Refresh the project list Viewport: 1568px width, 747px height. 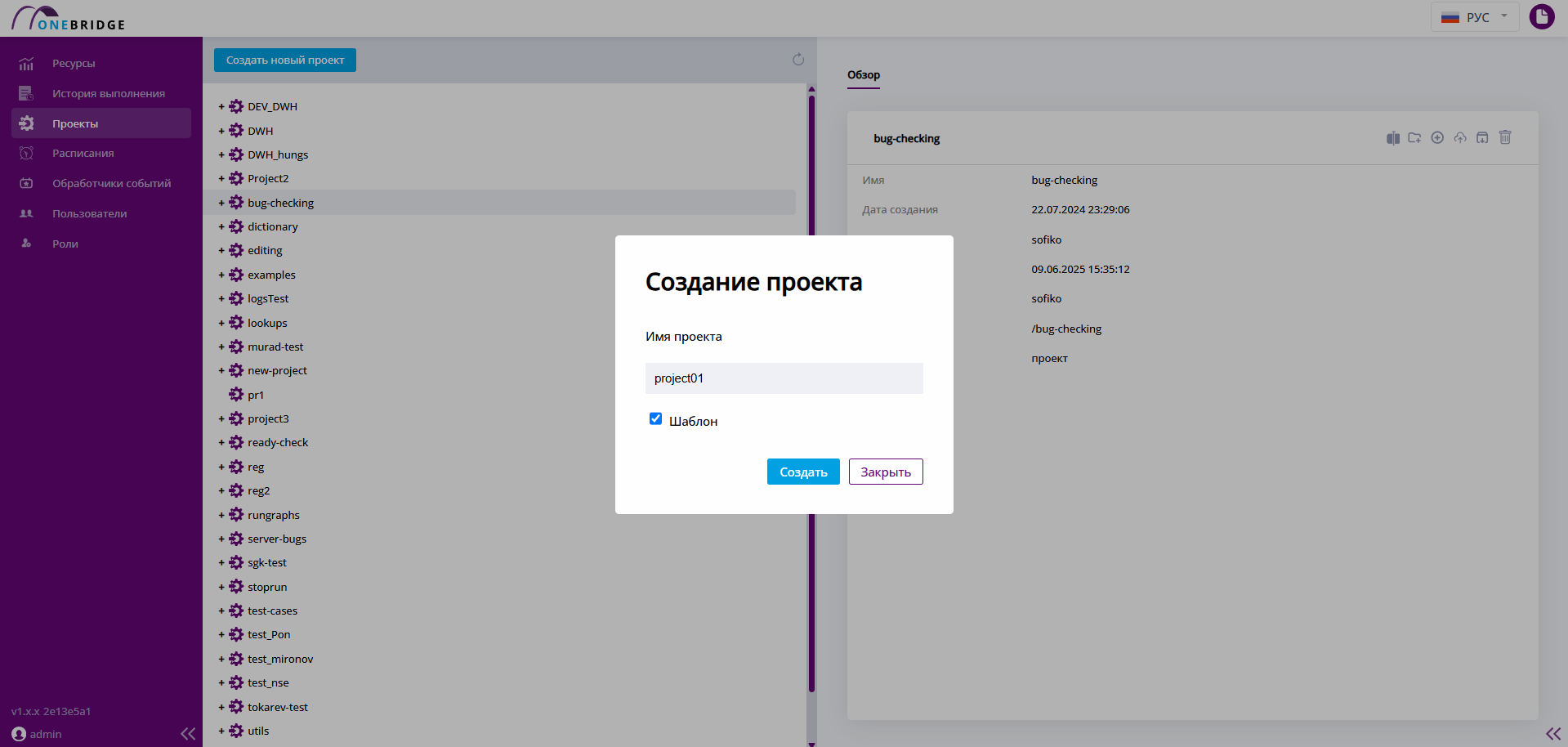[798, 60]
